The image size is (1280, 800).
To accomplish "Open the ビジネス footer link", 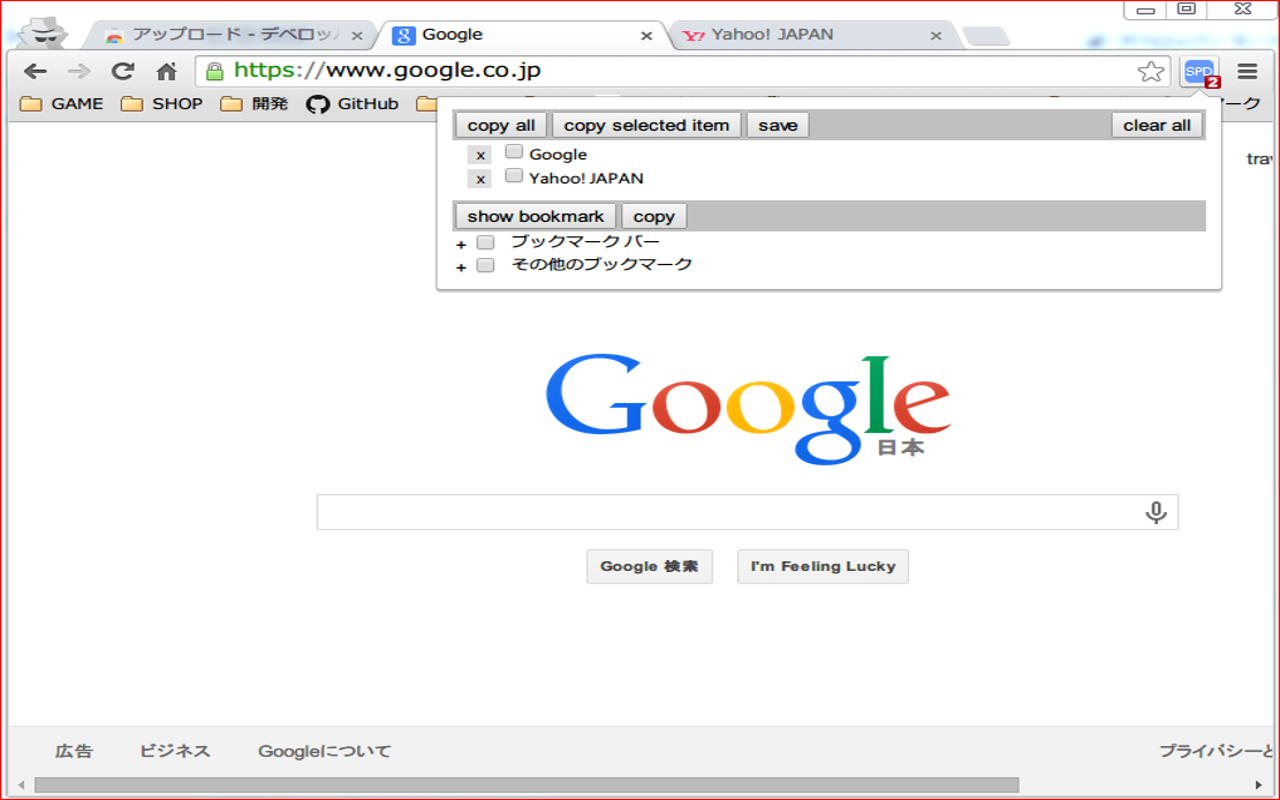I will [x=175, y=751].
